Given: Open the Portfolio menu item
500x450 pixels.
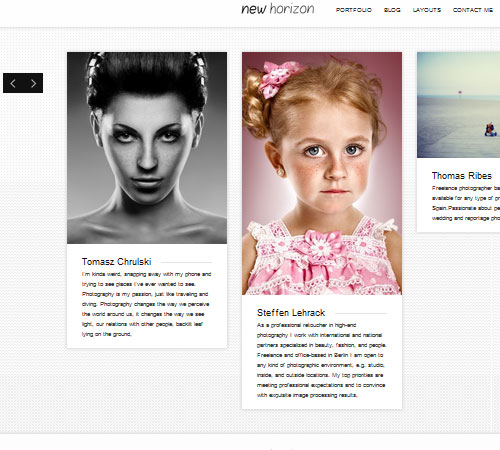Looking at the screenshot, I should point(354,10).
